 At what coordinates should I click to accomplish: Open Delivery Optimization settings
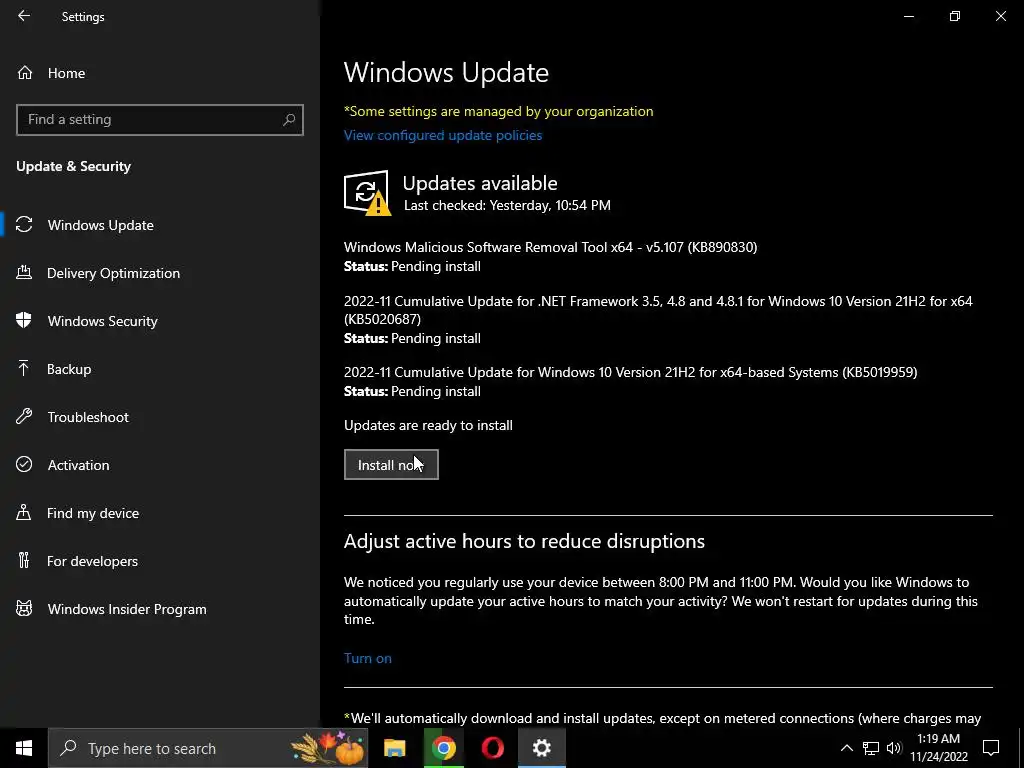(x=159, y=273)
